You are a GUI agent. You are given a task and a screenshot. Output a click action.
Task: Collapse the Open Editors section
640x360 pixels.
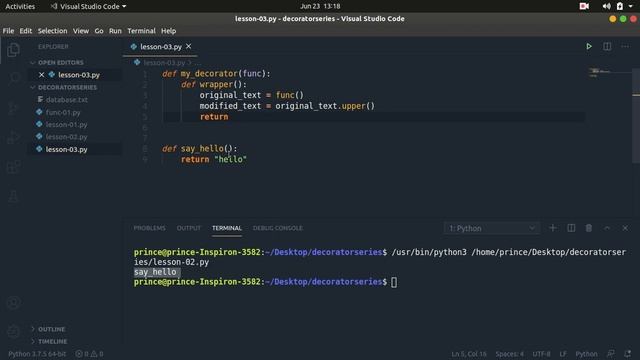60,62
